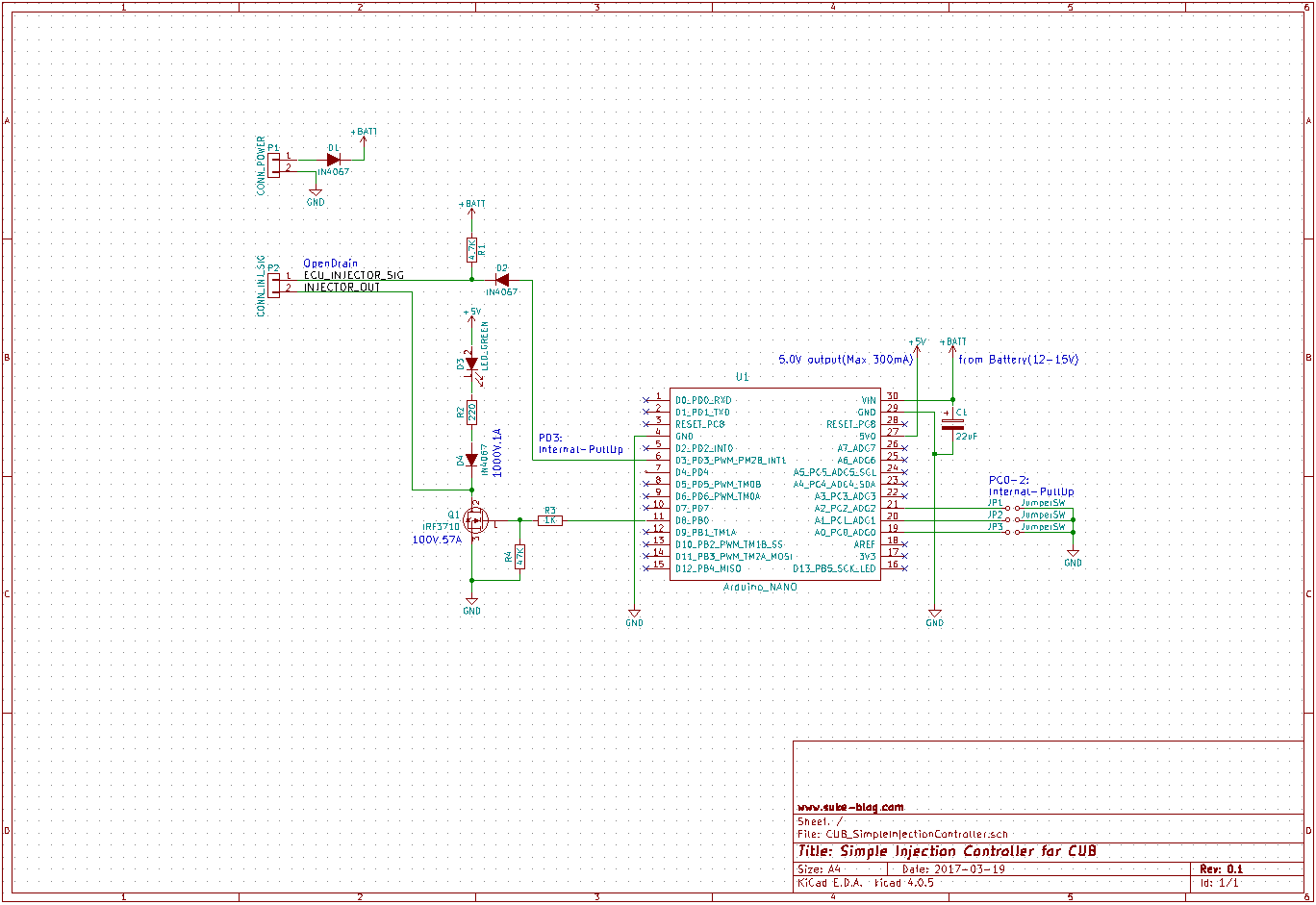Click the 'Size: A4' field
1316x905 pixels.
(819, 868)
